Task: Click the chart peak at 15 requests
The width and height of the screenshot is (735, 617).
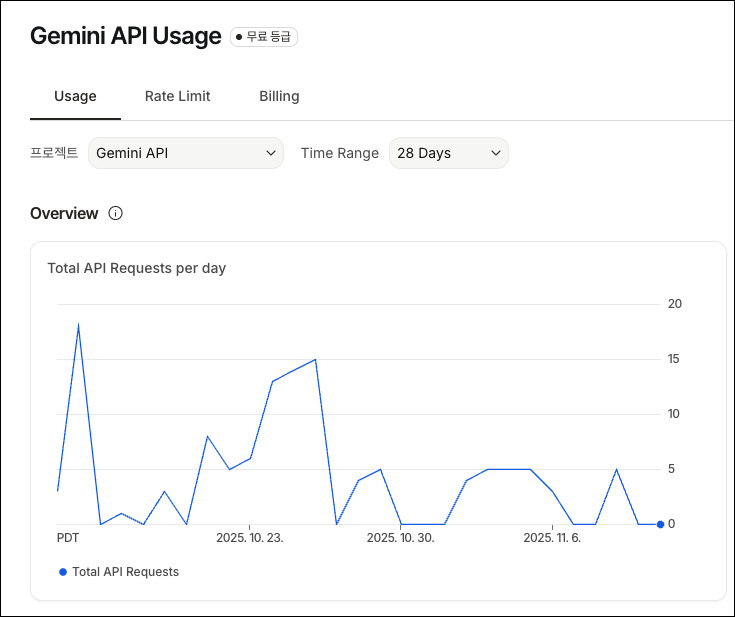Action: click(315, 359)
